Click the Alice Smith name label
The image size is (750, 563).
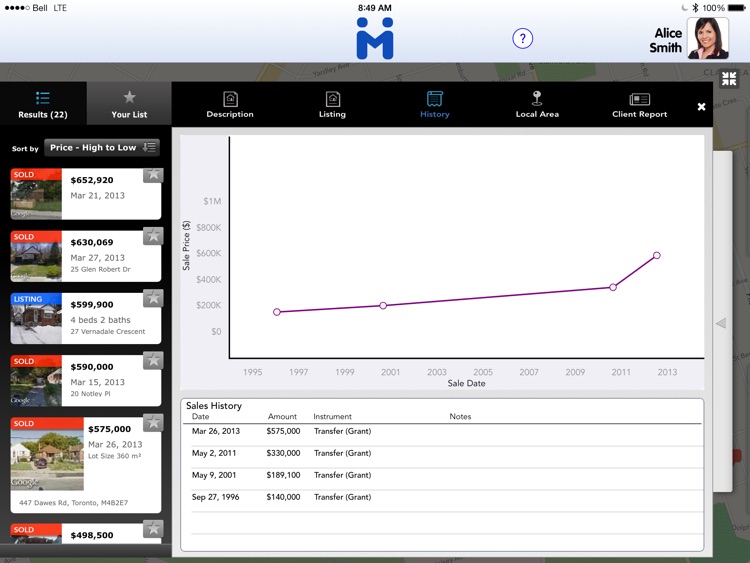click(666, 40)
